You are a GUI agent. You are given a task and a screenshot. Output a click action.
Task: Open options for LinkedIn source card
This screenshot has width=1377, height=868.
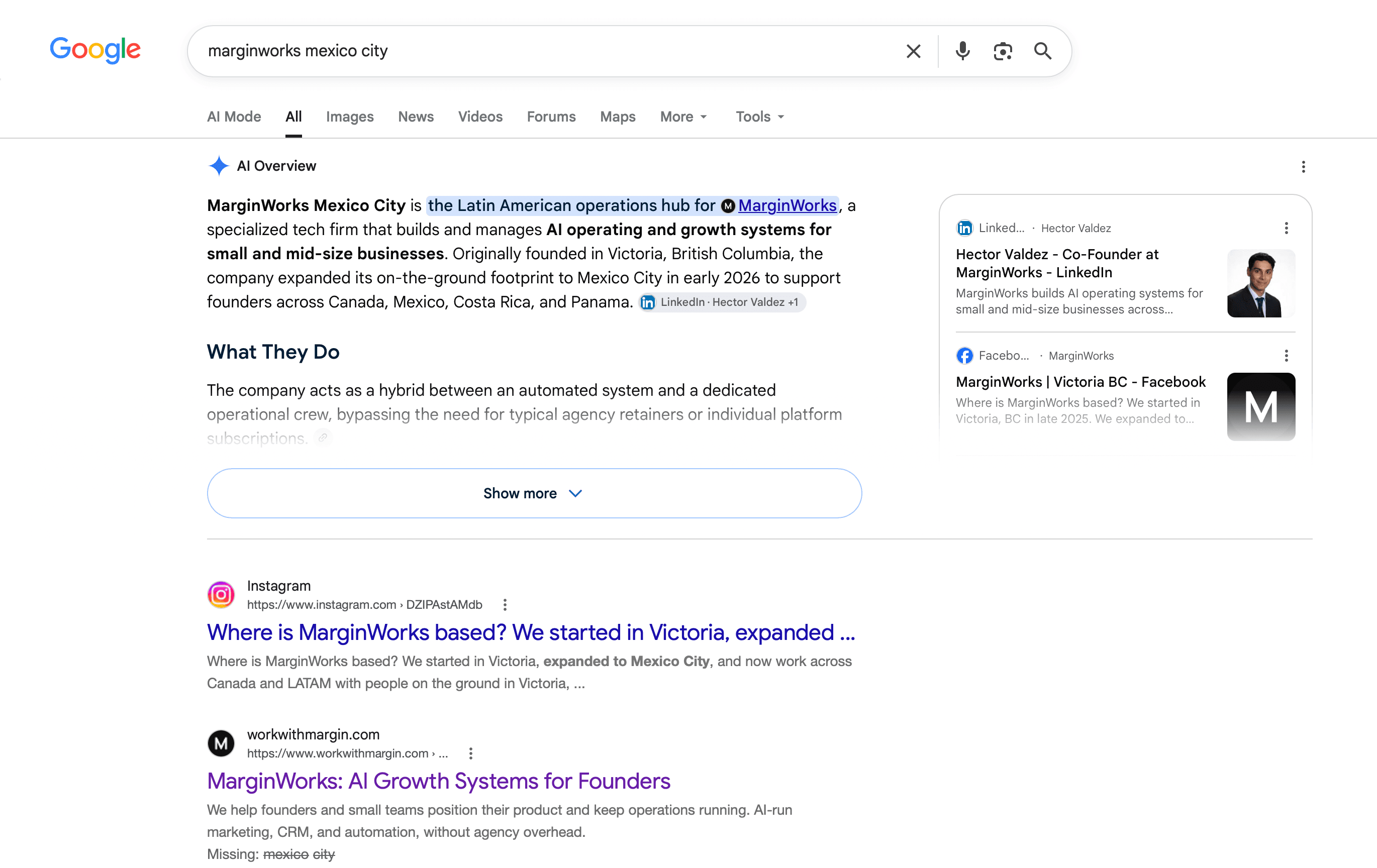coord(1286,228)
